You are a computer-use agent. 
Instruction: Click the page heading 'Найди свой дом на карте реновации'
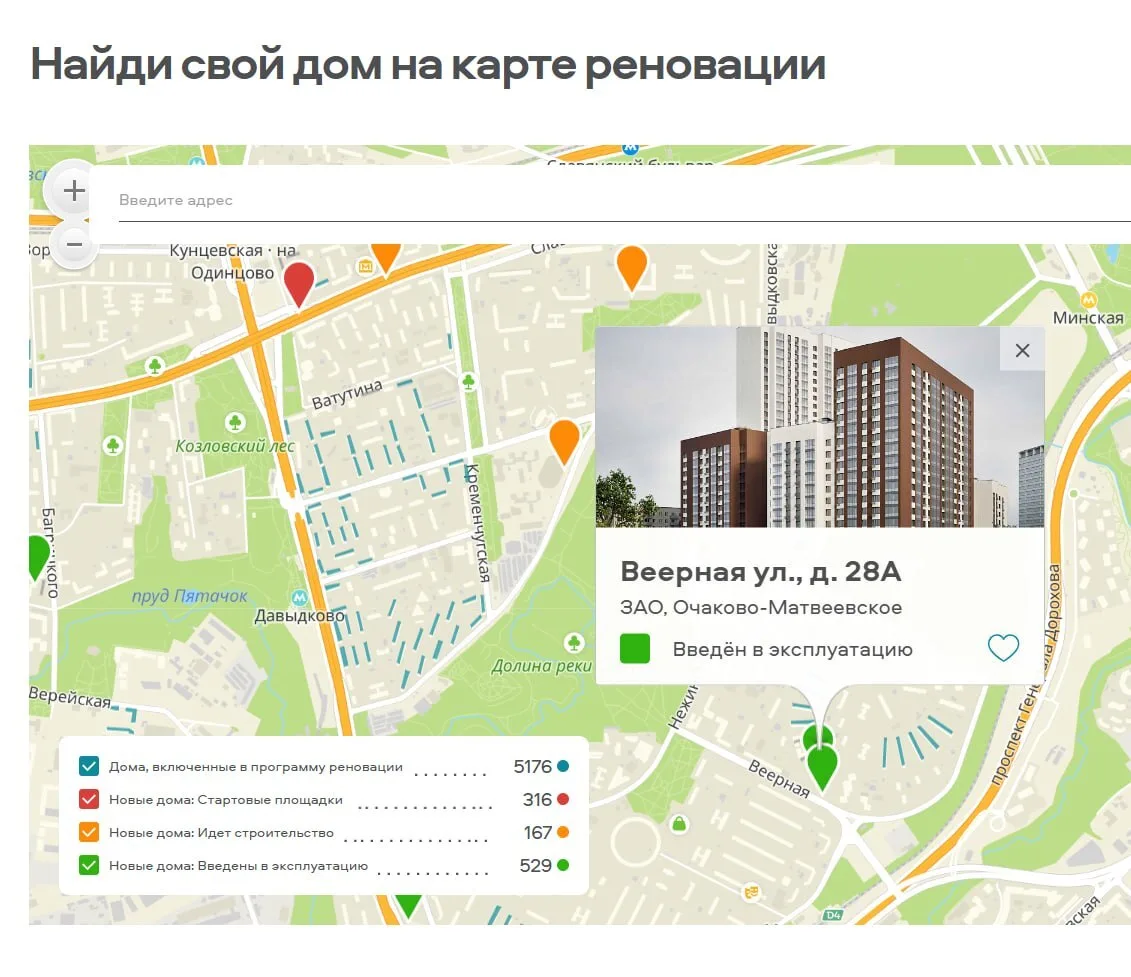click(x=428, y=64)
